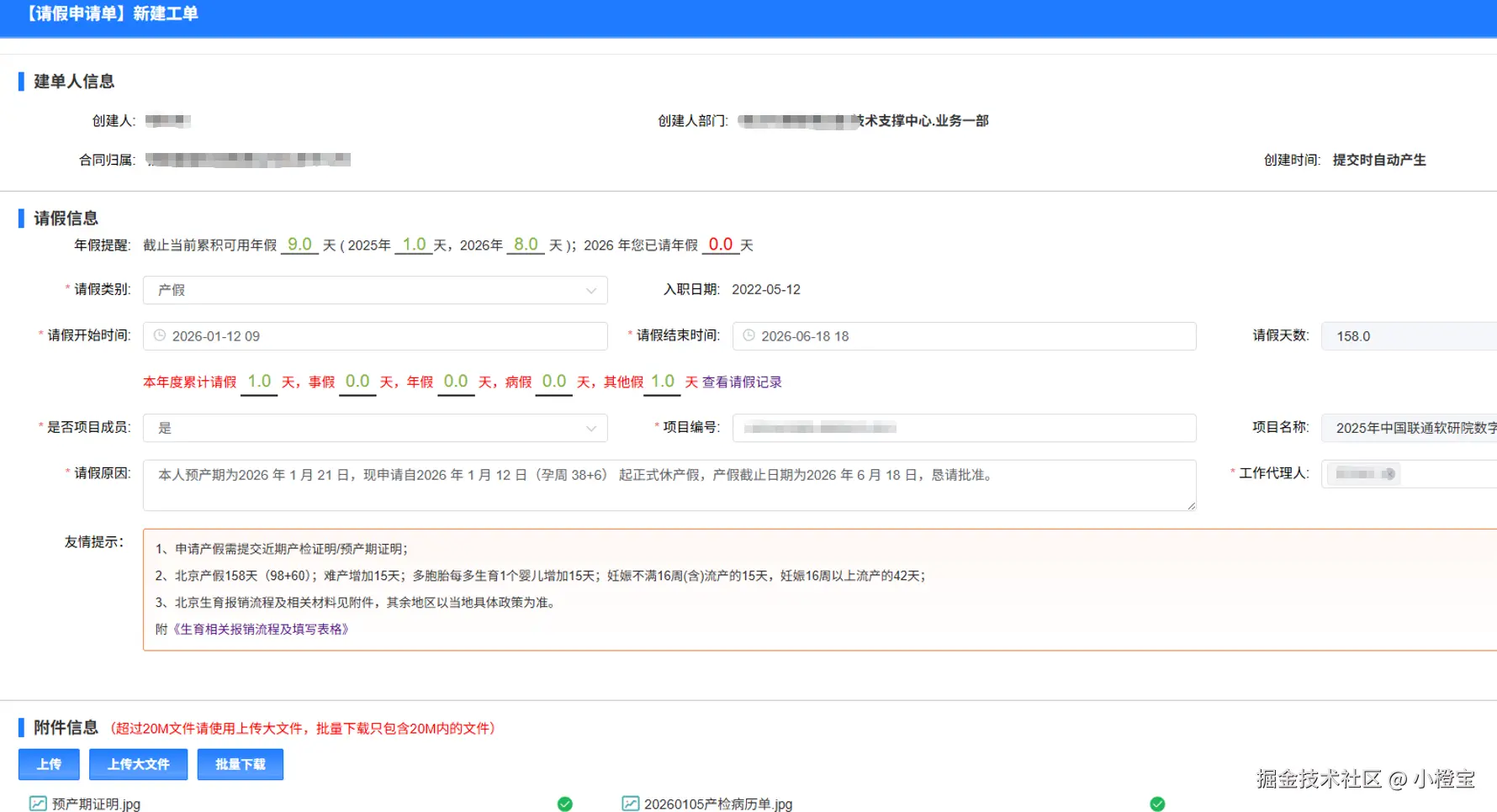Screen dimensions: 1497x812
Task: Click the 上传 button
Action: (48, 764)
